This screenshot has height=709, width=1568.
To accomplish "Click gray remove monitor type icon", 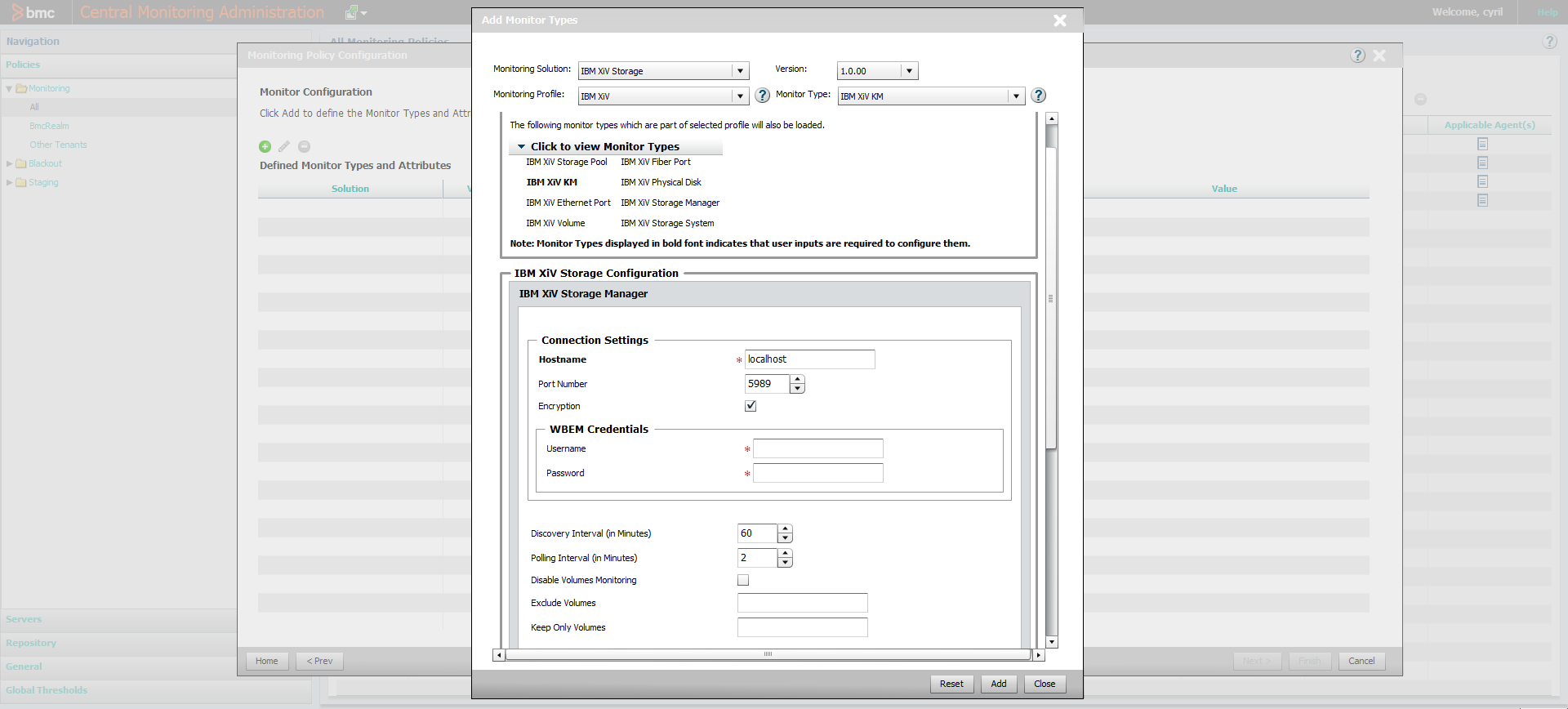I will (x=304, y=146).
